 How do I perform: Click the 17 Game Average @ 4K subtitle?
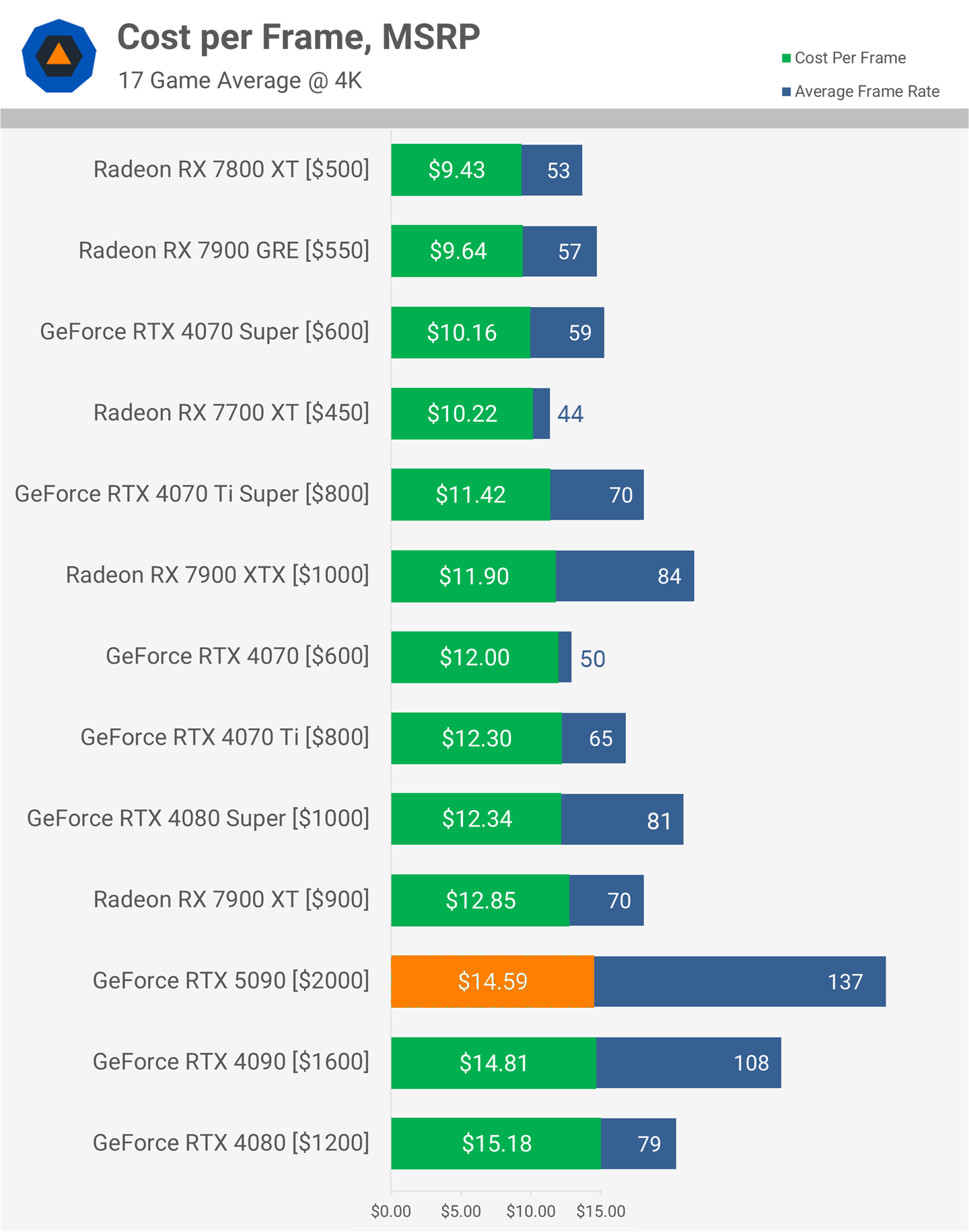pyautogui.click(x=240, y=81)
